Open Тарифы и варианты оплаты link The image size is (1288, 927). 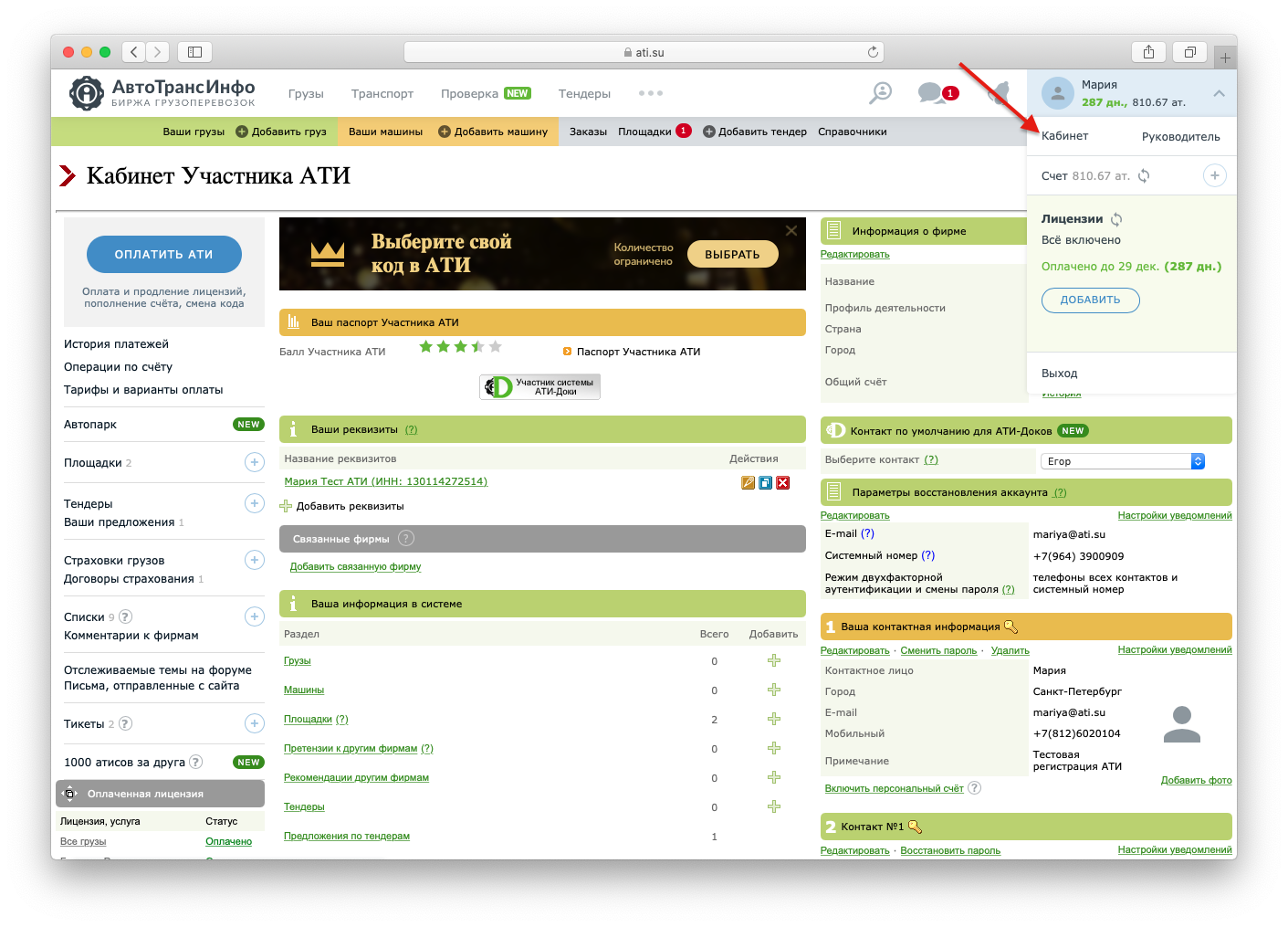(x=143, y=390)
